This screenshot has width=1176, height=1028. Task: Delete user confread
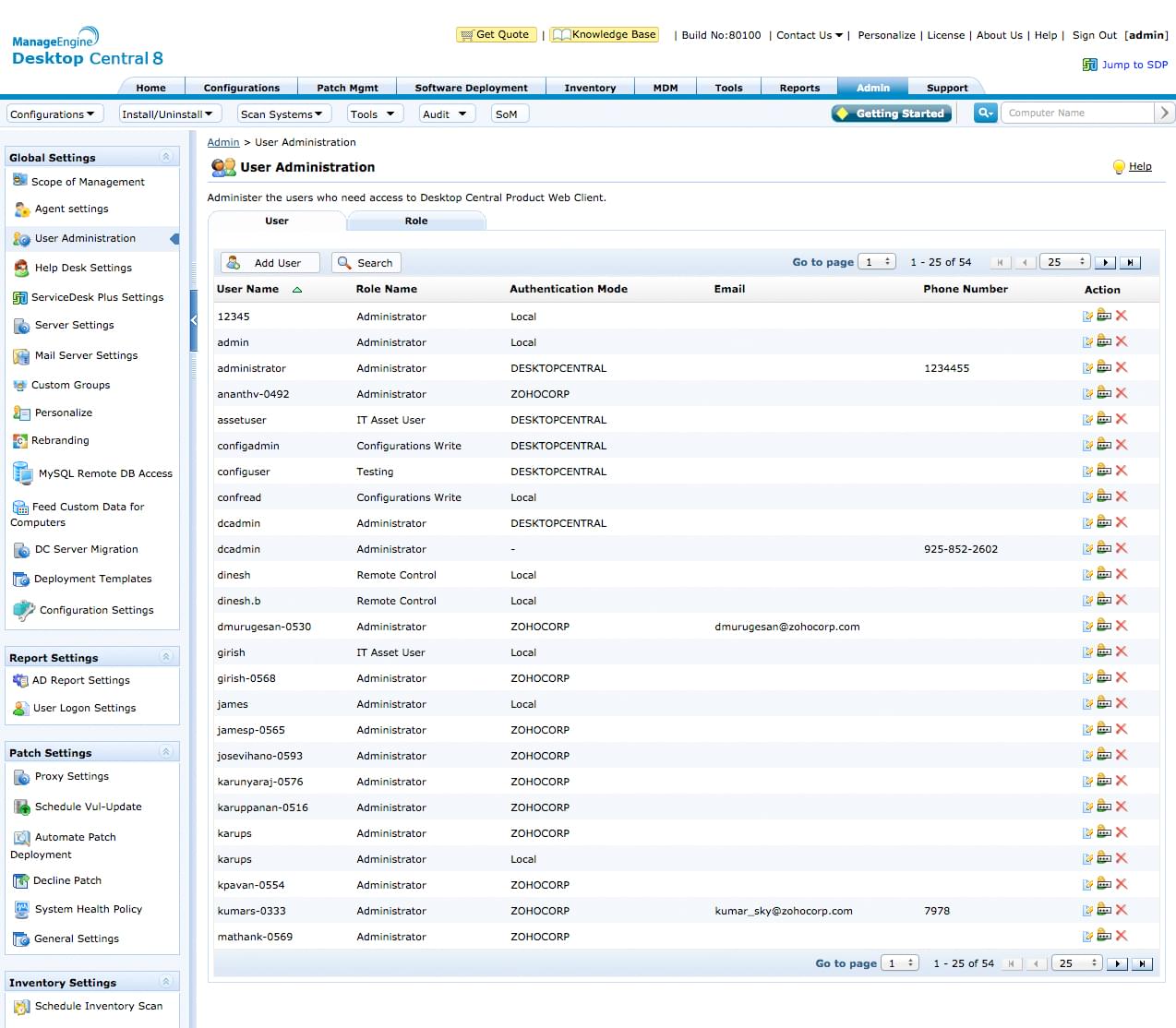[x=1122, y=496]
